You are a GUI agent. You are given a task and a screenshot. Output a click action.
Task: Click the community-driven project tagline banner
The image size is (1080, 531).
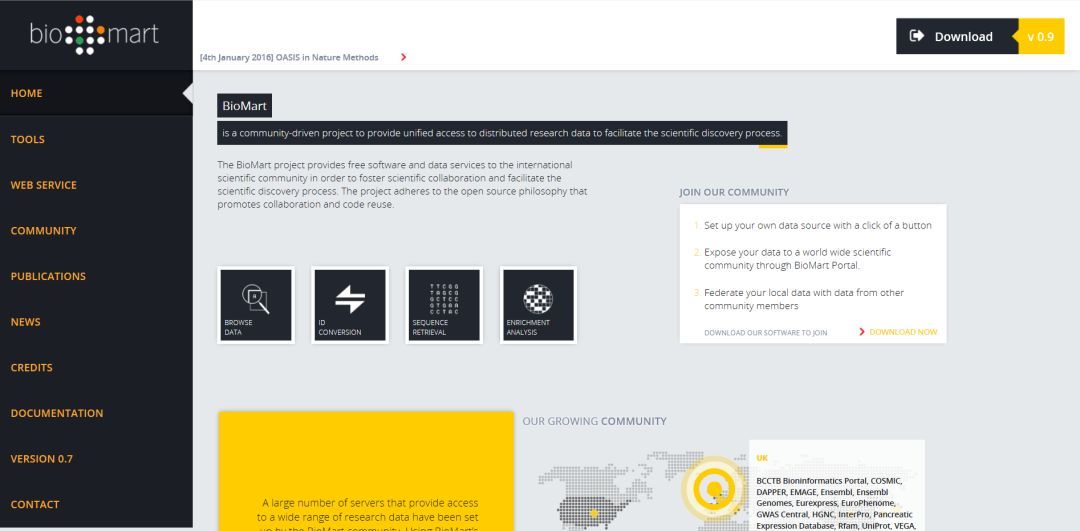tap(502, 133)
